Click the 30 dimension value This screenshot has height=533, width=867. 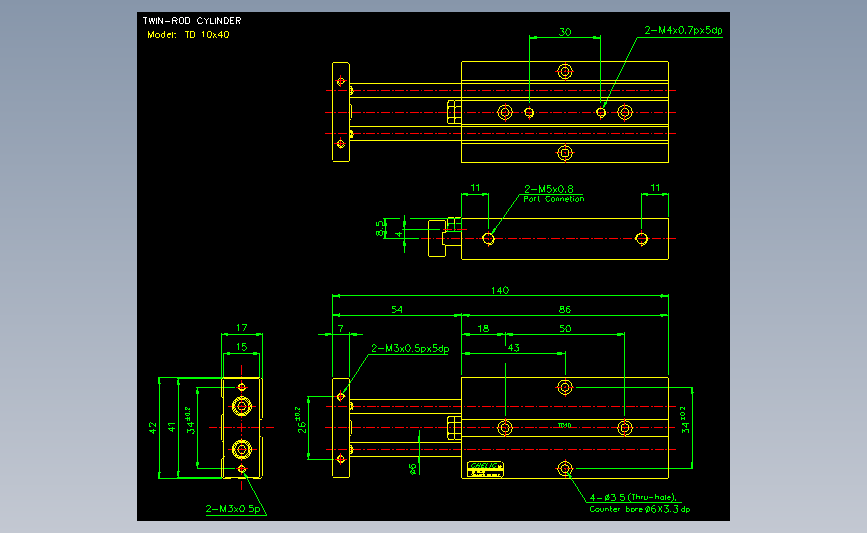coord(565,32)
